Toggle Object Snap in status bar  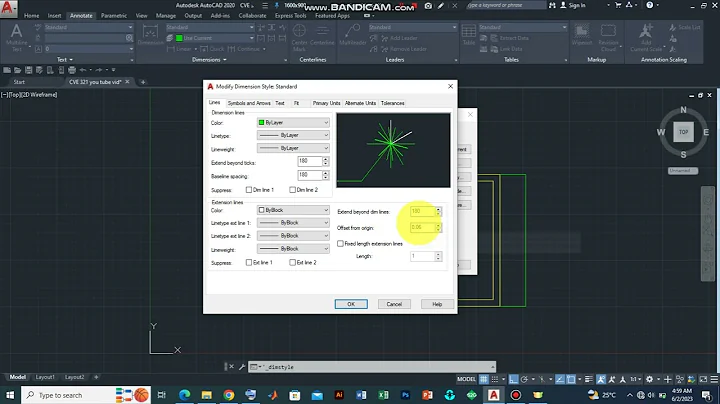pos(571,379)
